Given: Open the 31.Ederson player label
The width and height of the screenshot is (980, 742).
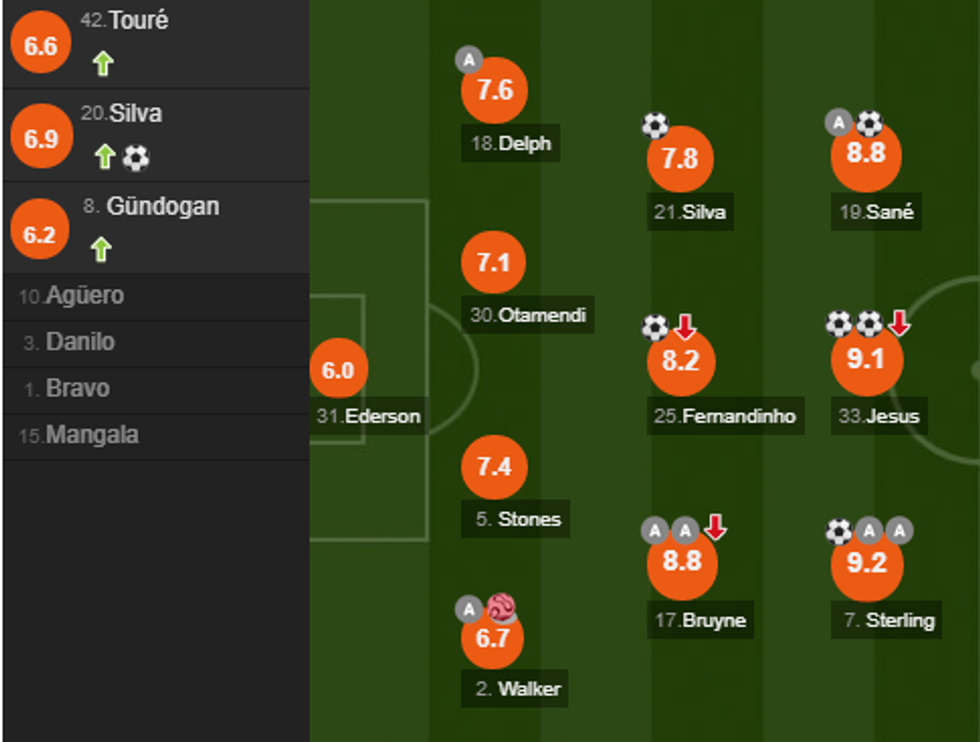Looking at the screenshot, I should click(369, 416).
